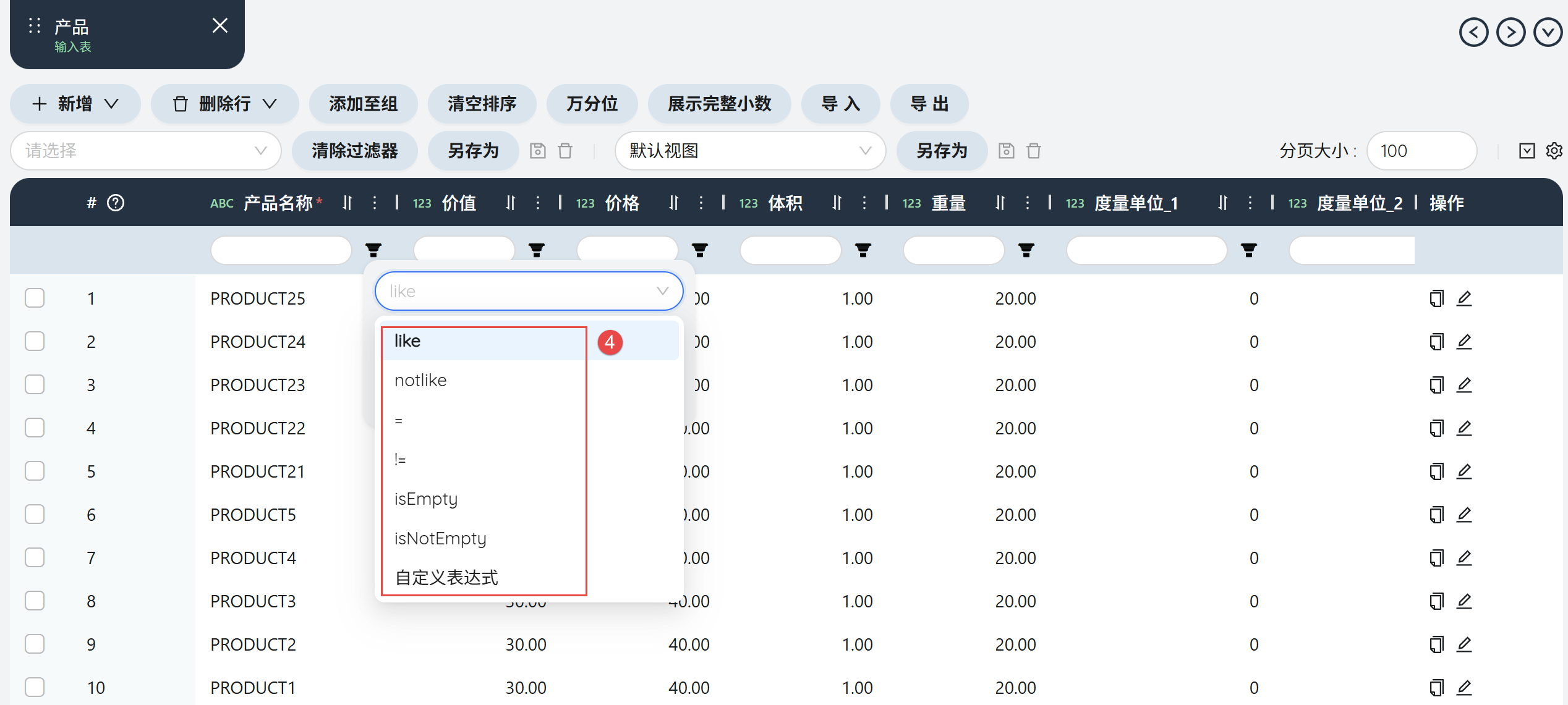Click the 清除过滤器 button
Screen dimensions: 1568x705
coord(355,151)
